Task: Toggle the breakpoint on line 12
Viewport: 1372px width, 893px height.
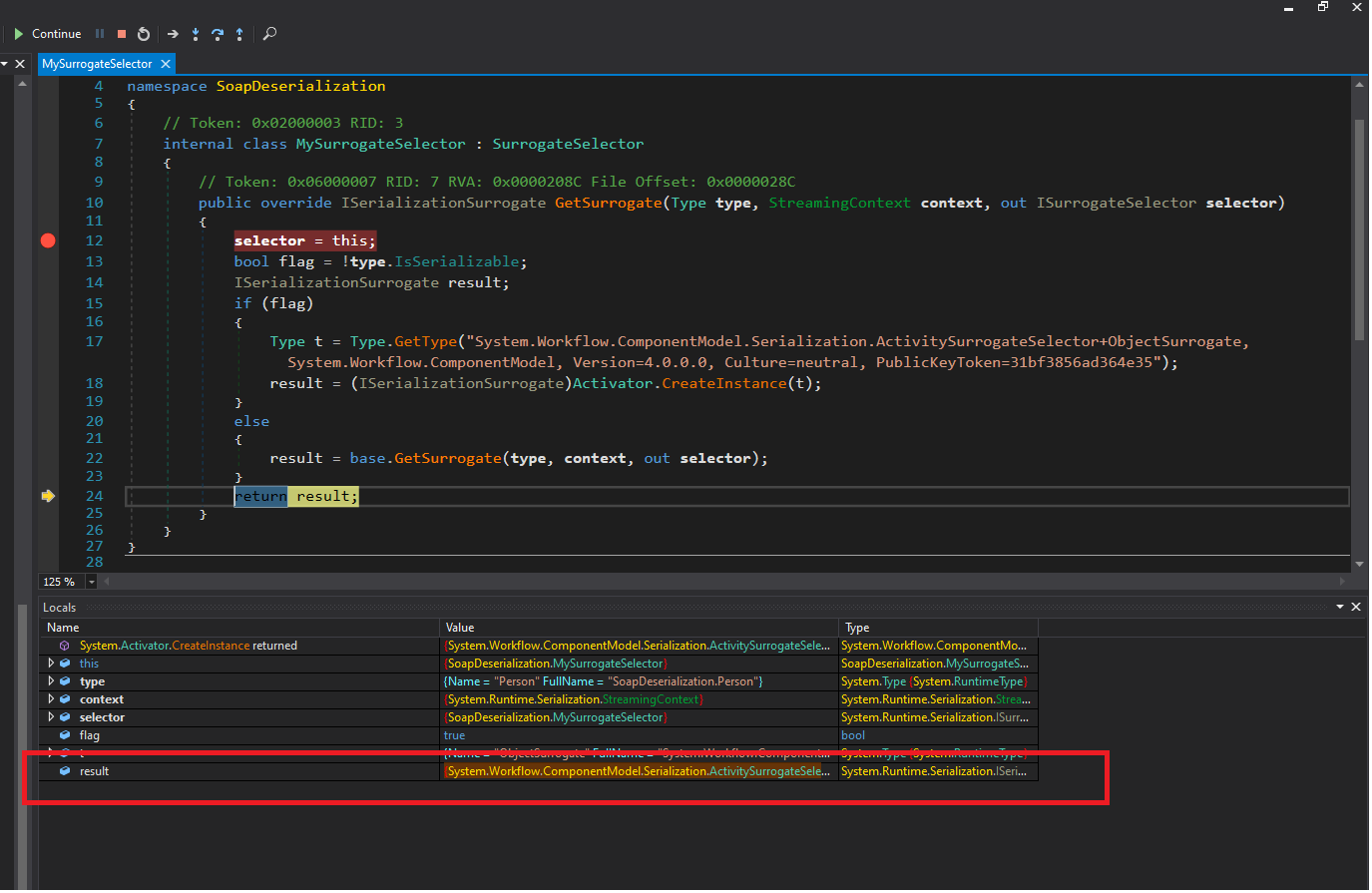Action: coord(48,240)
